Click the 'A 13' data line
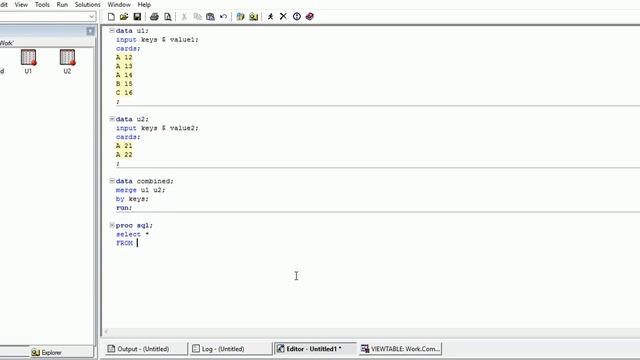 [124, 66]
